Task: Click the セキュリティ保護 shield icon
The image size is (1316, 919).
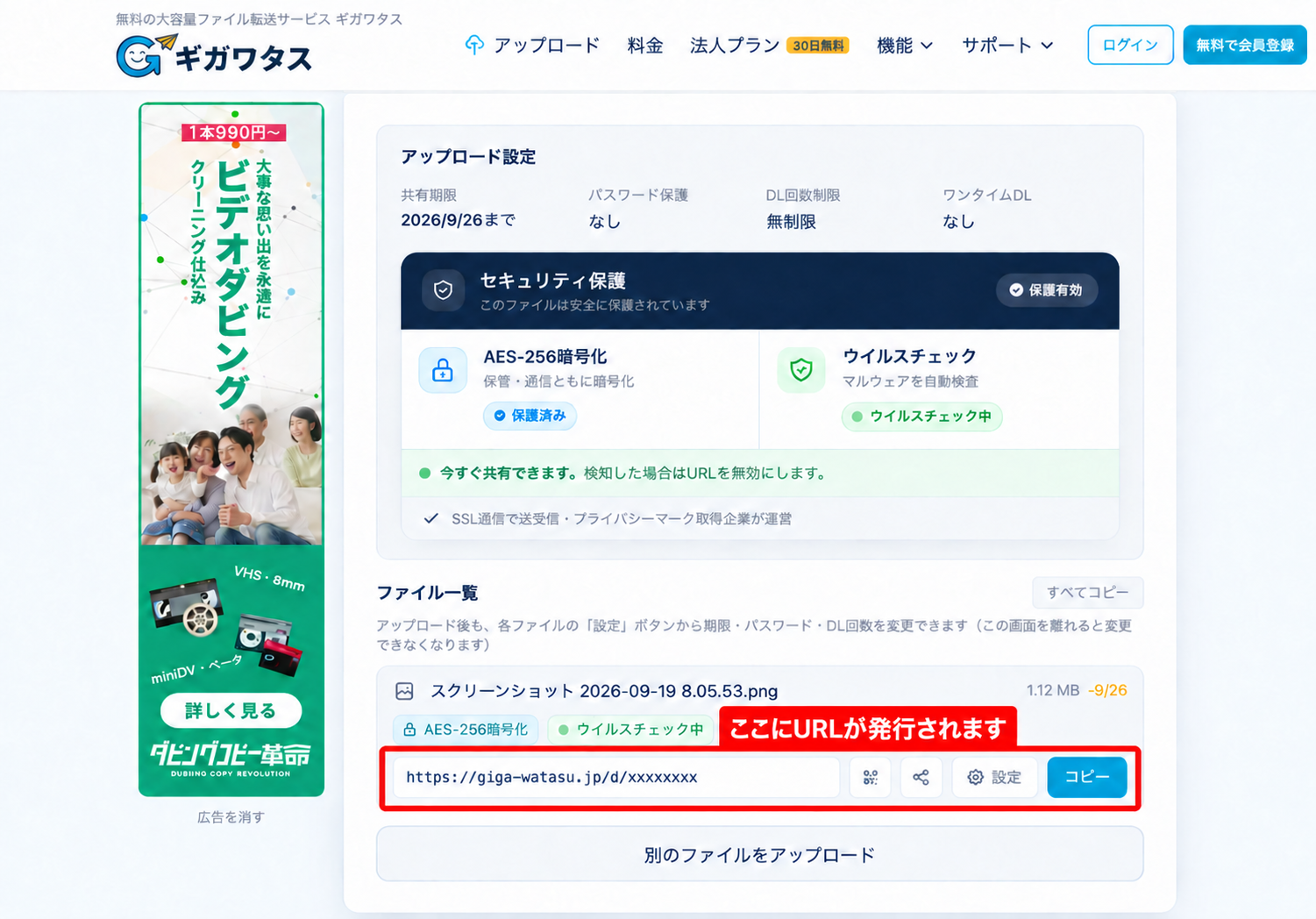Action: pos(443,290)
